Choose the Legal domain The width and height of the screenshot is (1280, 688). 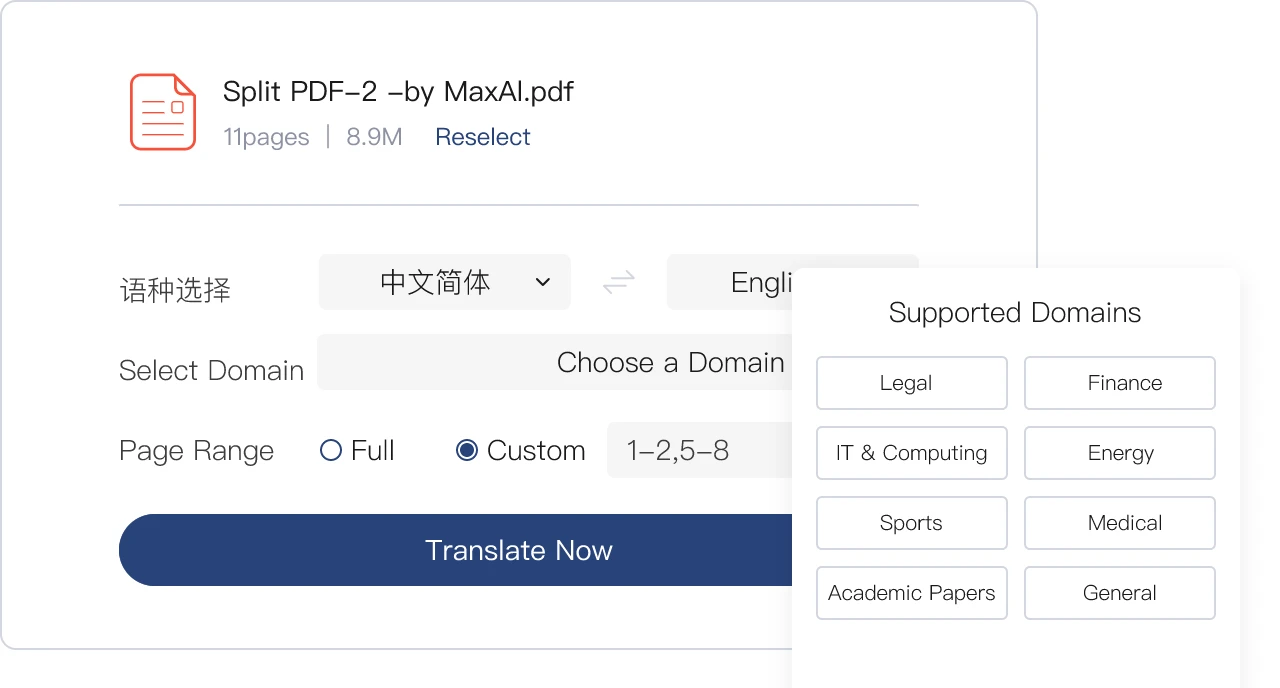[x=911, y=383]
